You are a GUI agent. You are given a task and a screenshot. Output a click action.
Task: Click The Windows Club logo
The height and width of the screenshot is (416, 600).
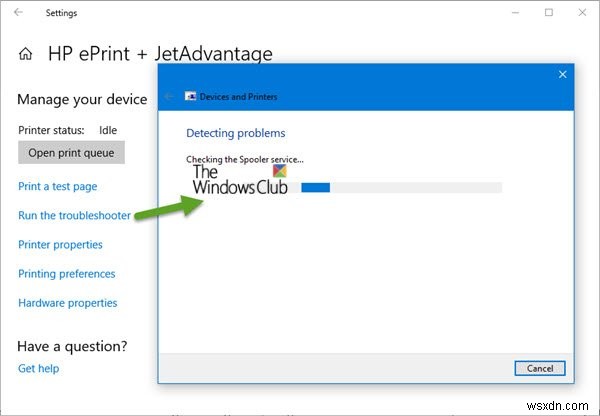pyautogui.click(x=240, y=179)
